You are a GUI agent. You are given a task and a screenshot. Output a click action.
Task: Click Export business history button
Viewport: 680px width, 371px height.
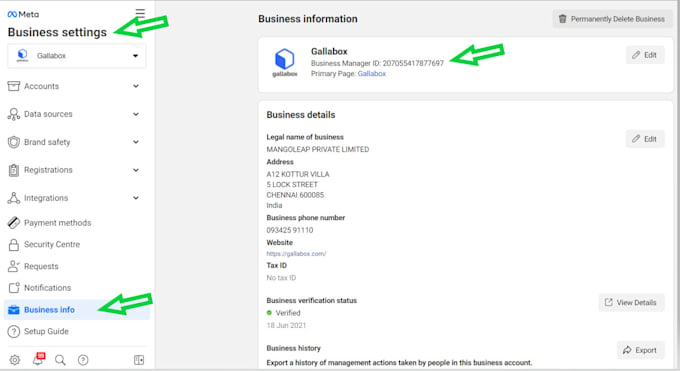tap(640, 350)
